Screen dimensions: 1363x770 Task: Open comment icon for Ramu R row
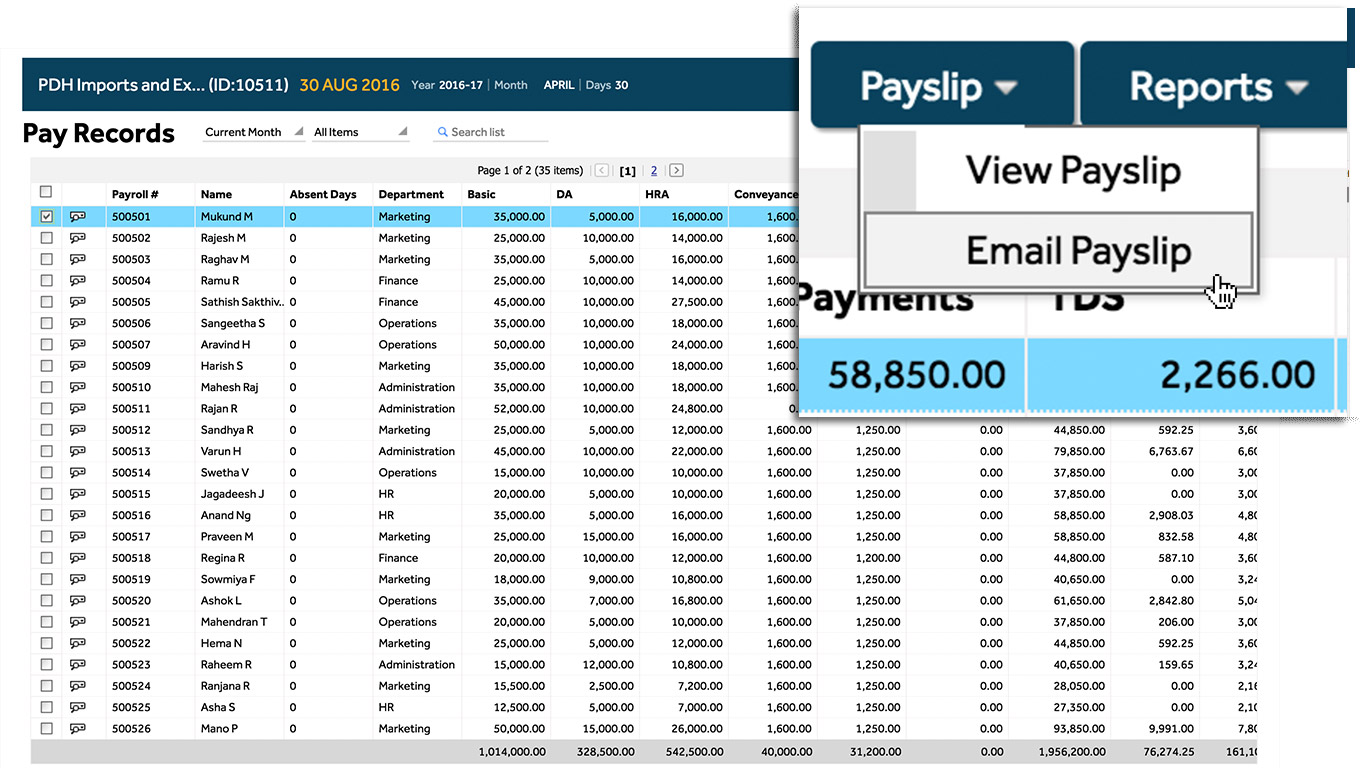(77, 281)
